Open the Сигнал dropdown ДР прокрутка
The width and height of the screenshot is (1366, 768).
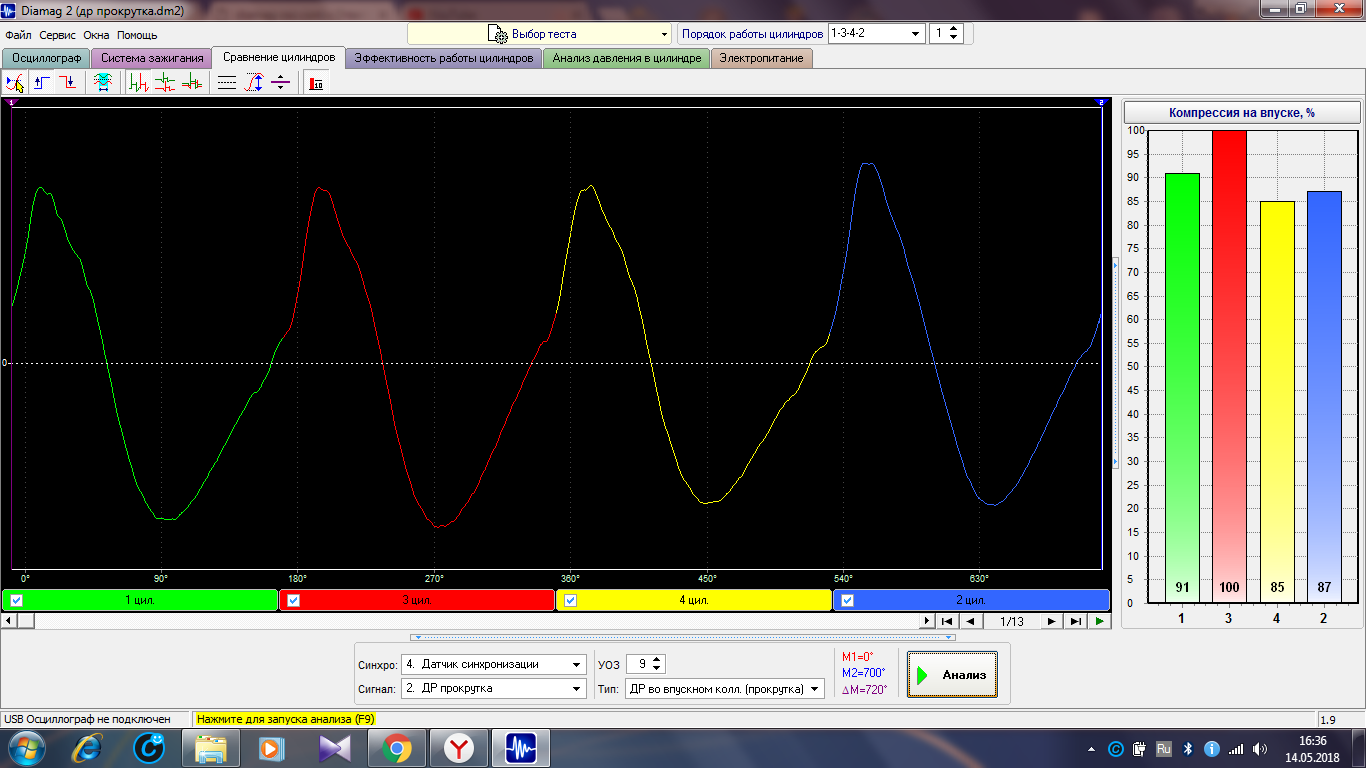(x=493, y=688)
